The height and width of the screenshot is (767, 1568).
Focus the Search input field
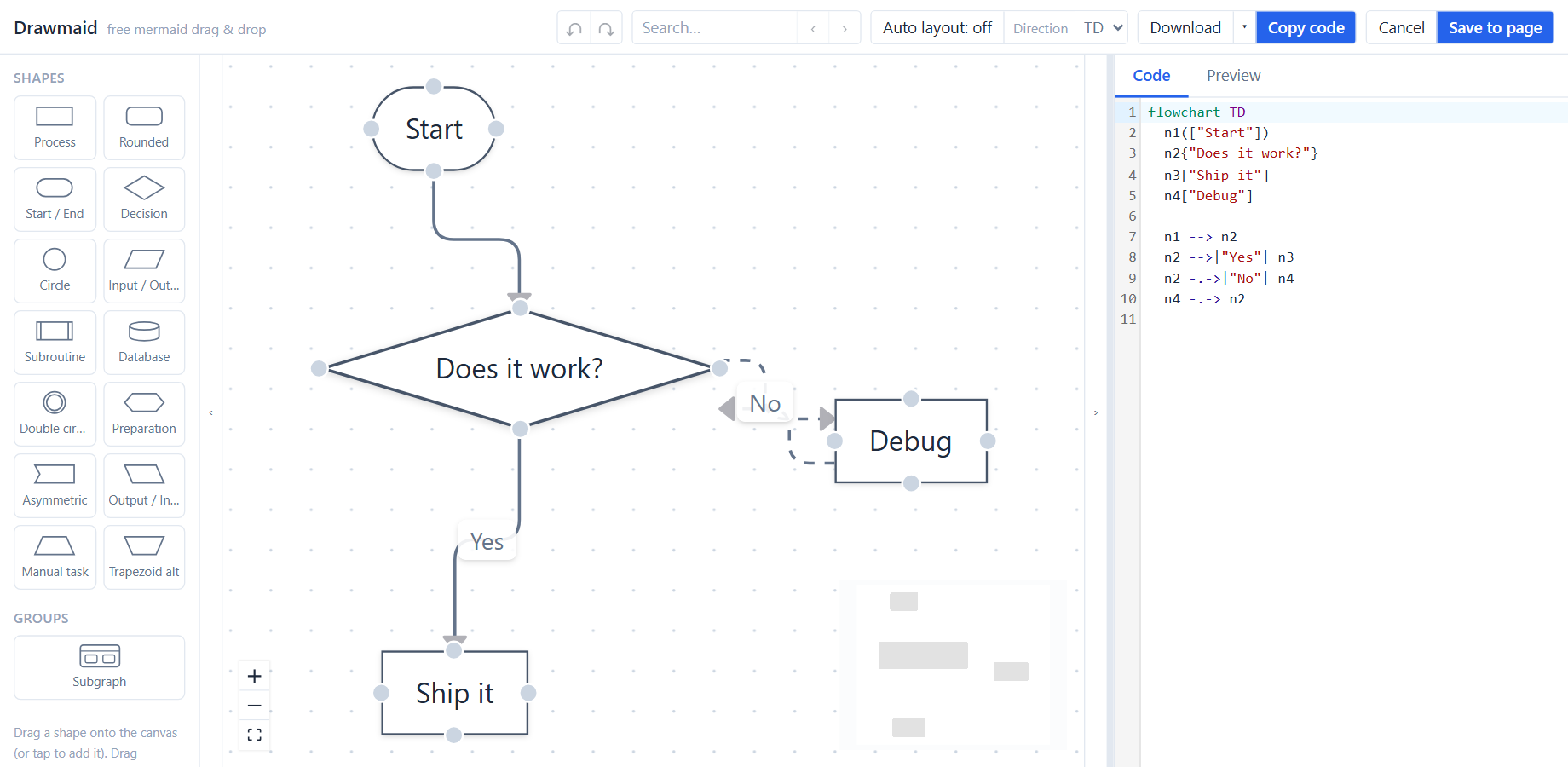(x=714, y=28)
